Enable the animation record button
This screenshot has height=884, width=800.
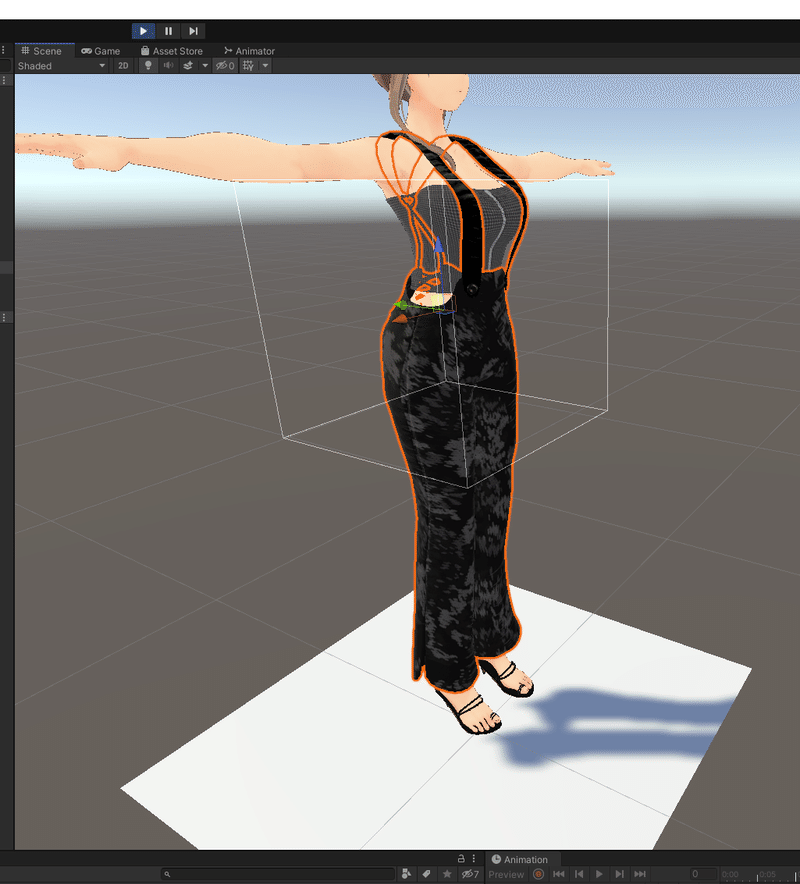coord(538,874)
